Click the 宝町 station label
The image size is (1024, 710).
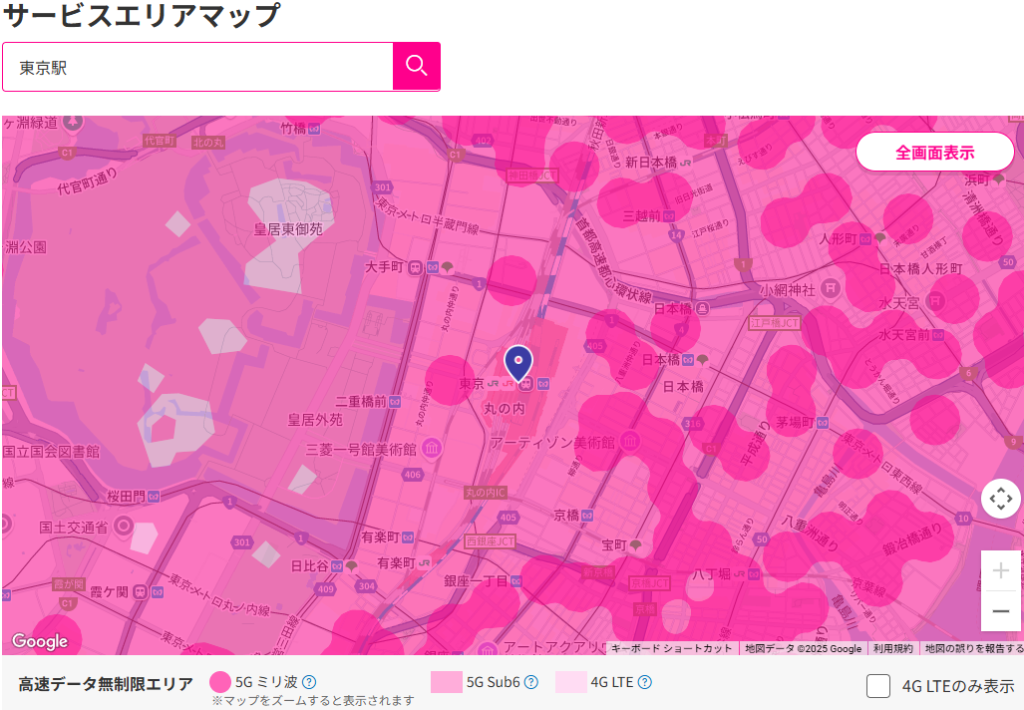click(x=614, y=544)
